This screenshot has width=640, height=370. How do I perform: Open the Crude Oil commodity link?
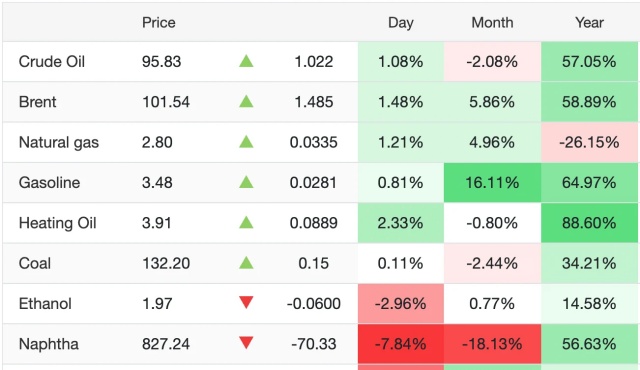52,62
